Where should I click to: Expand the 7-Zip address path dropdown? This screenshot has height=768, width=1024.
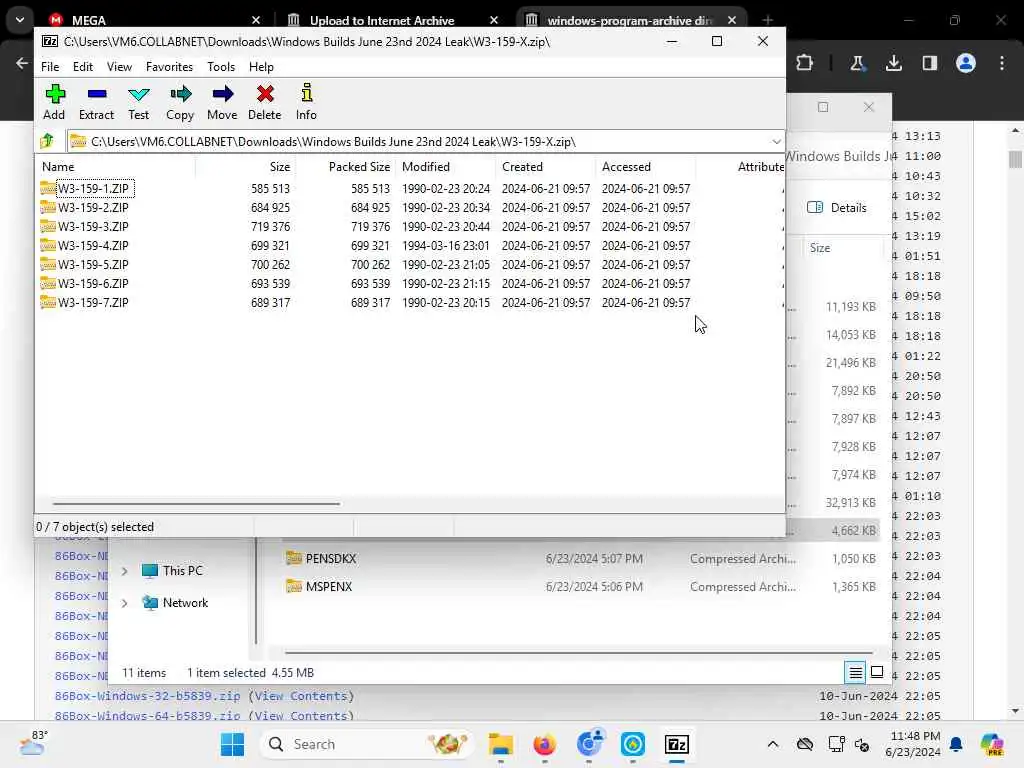coord(776,142)
